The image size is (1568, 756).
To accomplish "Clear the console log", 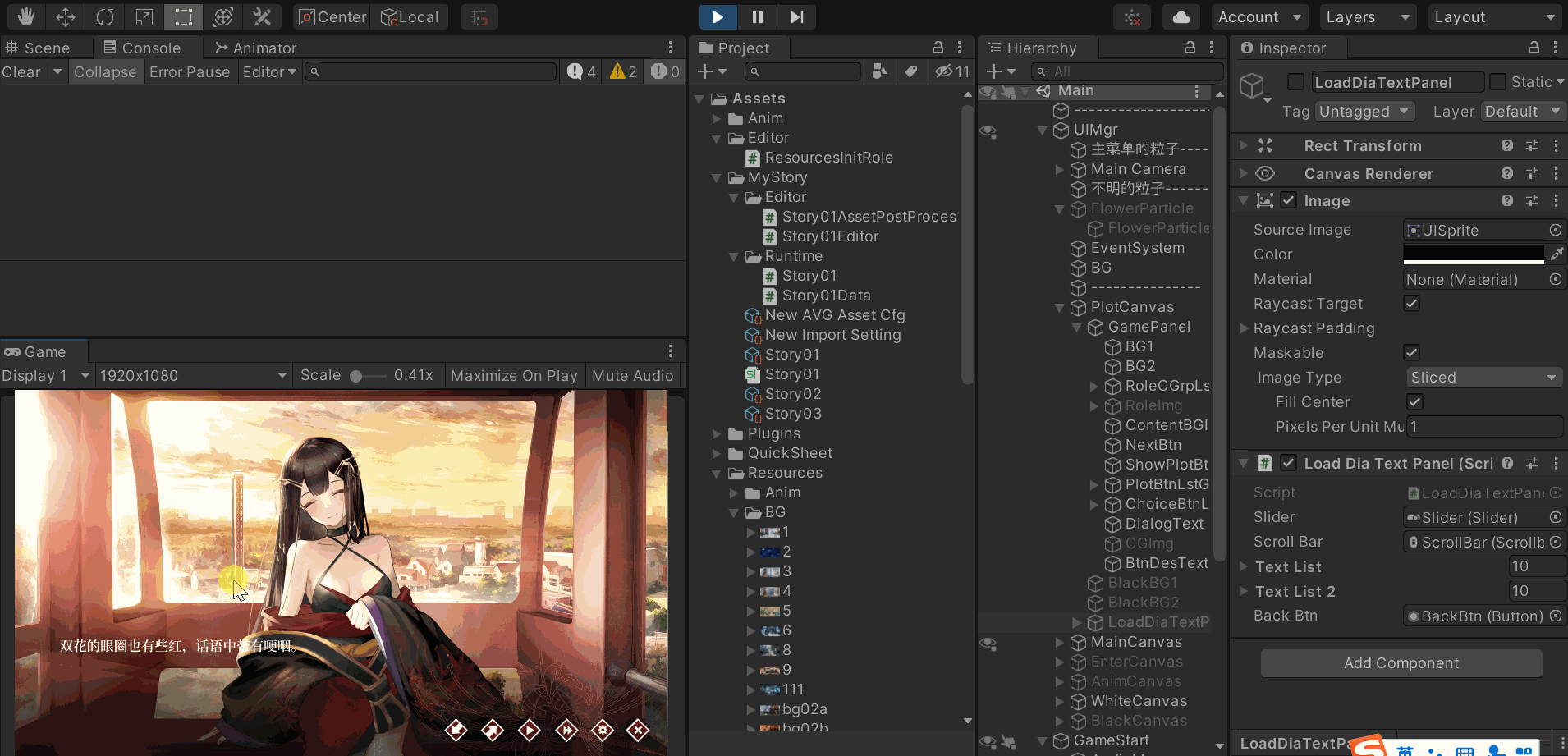I will tap(21, 72).
